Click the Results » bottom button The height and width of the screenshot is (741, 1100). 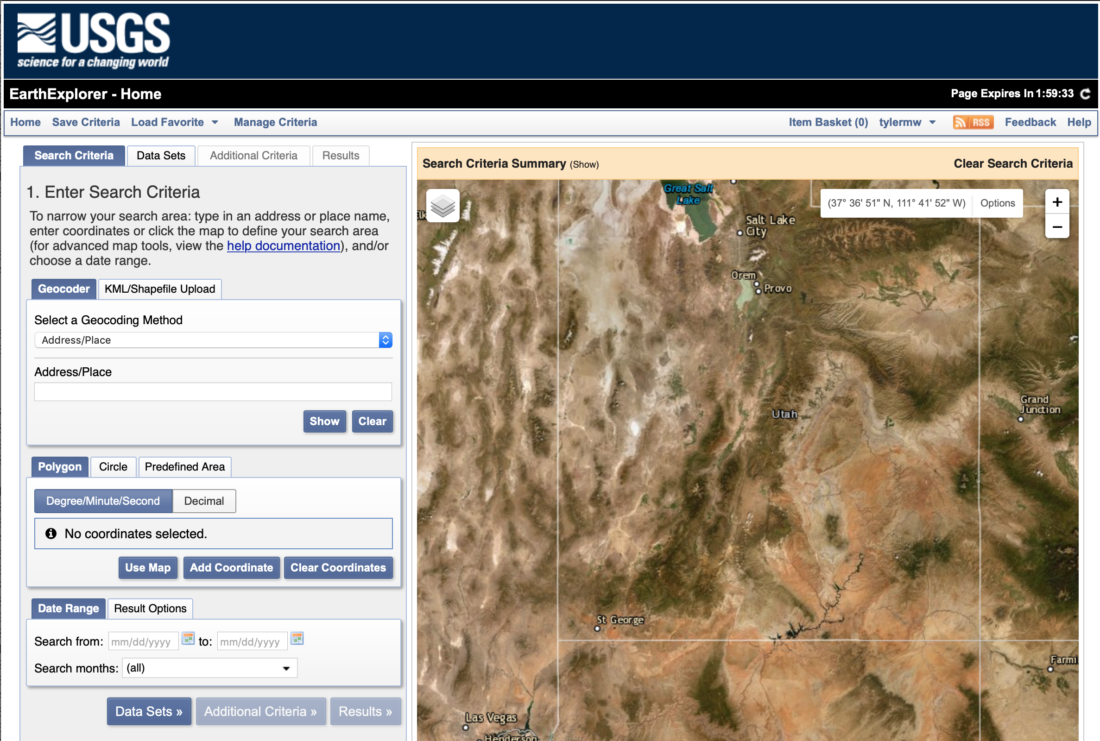(365, 712)
